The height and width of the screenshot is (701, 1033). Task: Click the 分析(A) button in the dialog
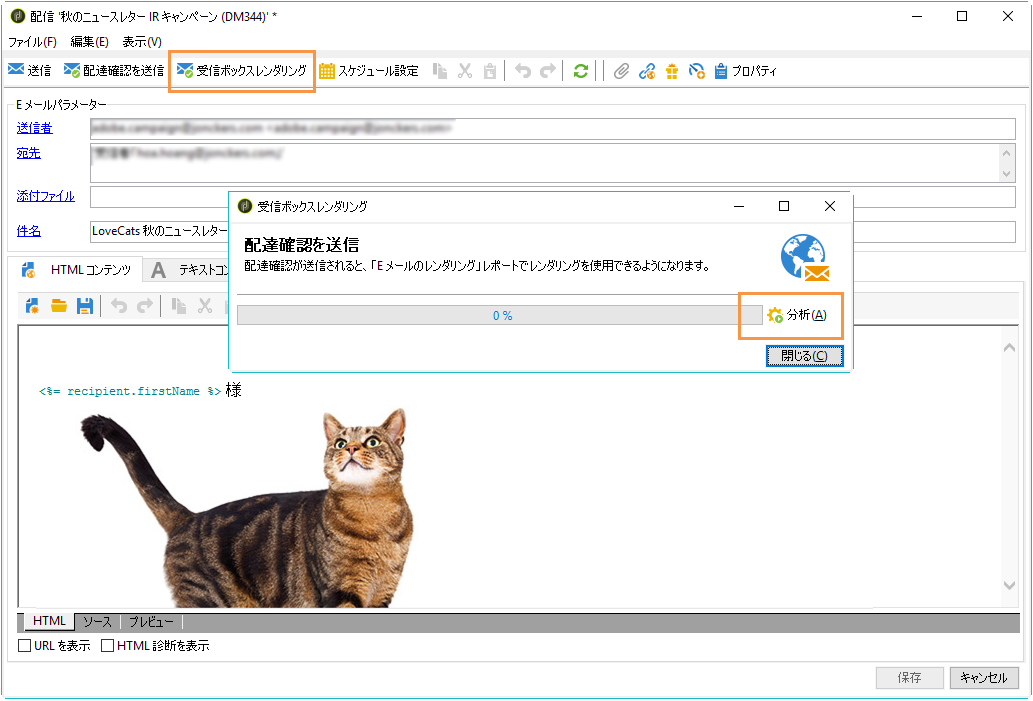796,315
